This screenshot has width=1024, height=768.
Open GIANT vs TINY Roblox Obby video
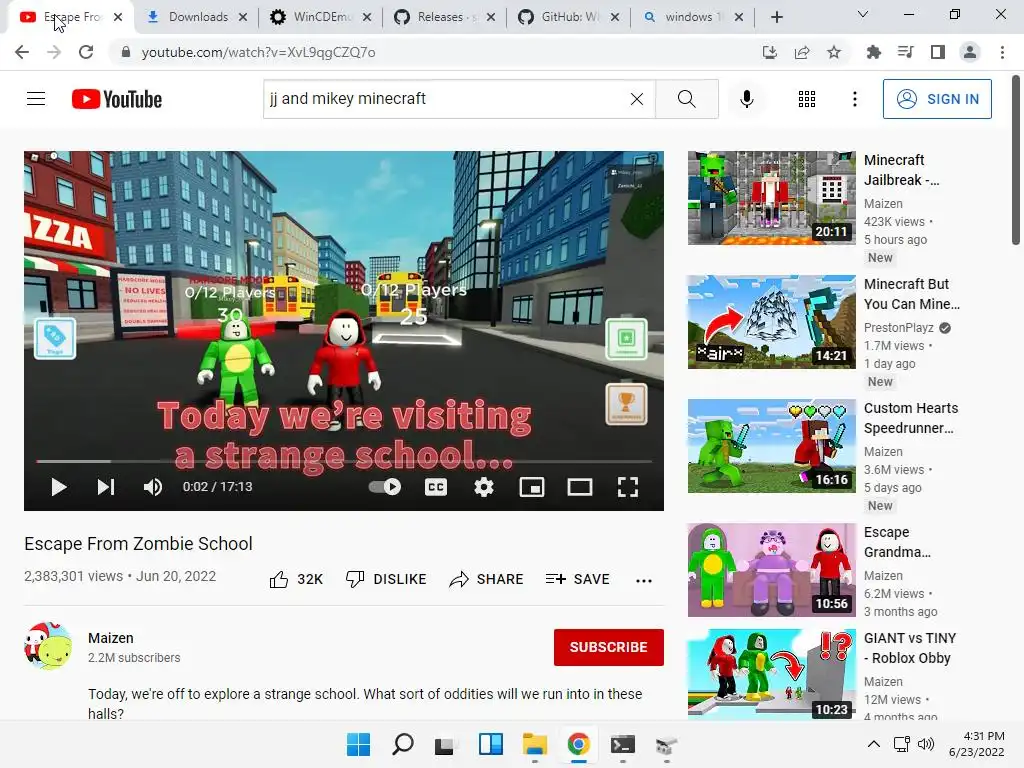tap(771, 675)
